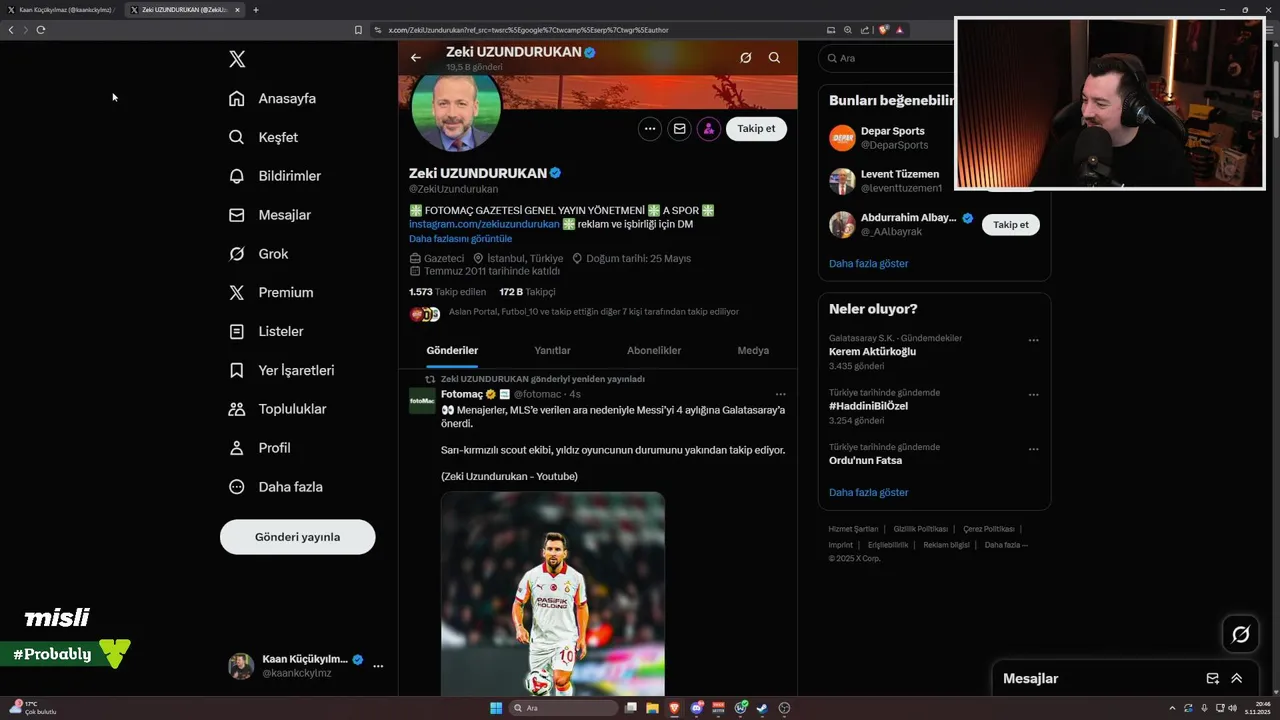The image size is (1280, 720).
Task: Open Topluluklar communities
Action: click(x=277, y=409)
